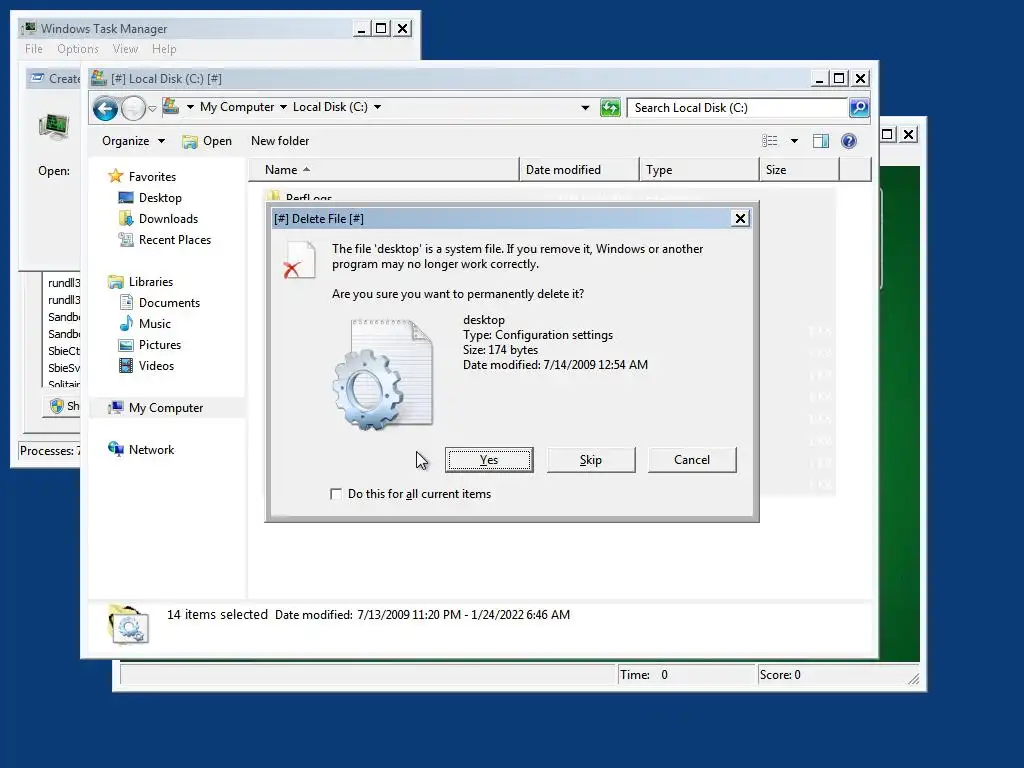Open address bar history dropdown
Viewport: 1024px width, 768px height.
[585, 108]
